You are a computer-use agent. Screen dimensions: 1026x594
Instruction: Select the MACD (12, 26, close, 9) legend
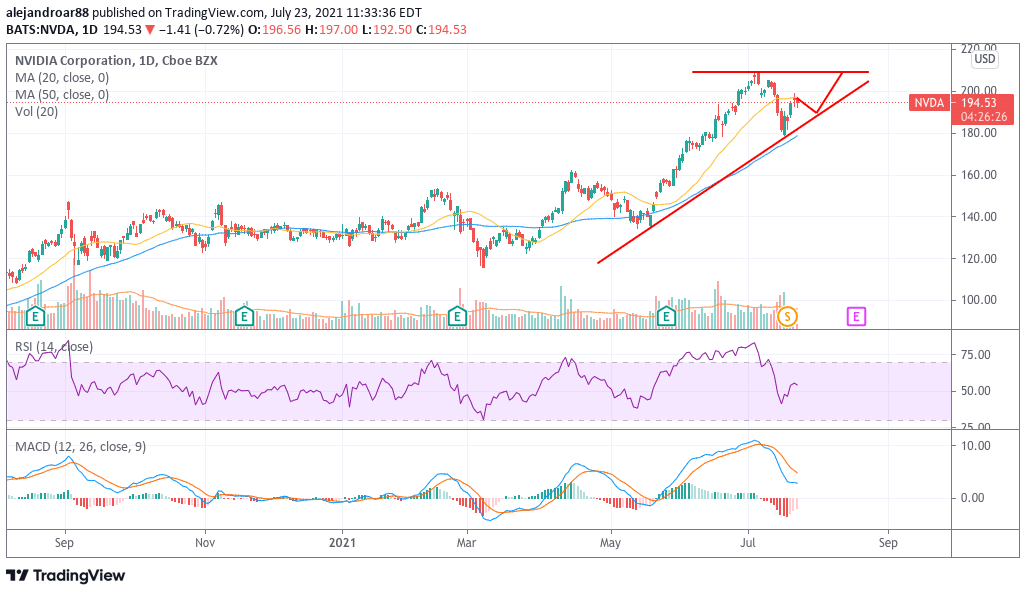[x=80, y=446]
